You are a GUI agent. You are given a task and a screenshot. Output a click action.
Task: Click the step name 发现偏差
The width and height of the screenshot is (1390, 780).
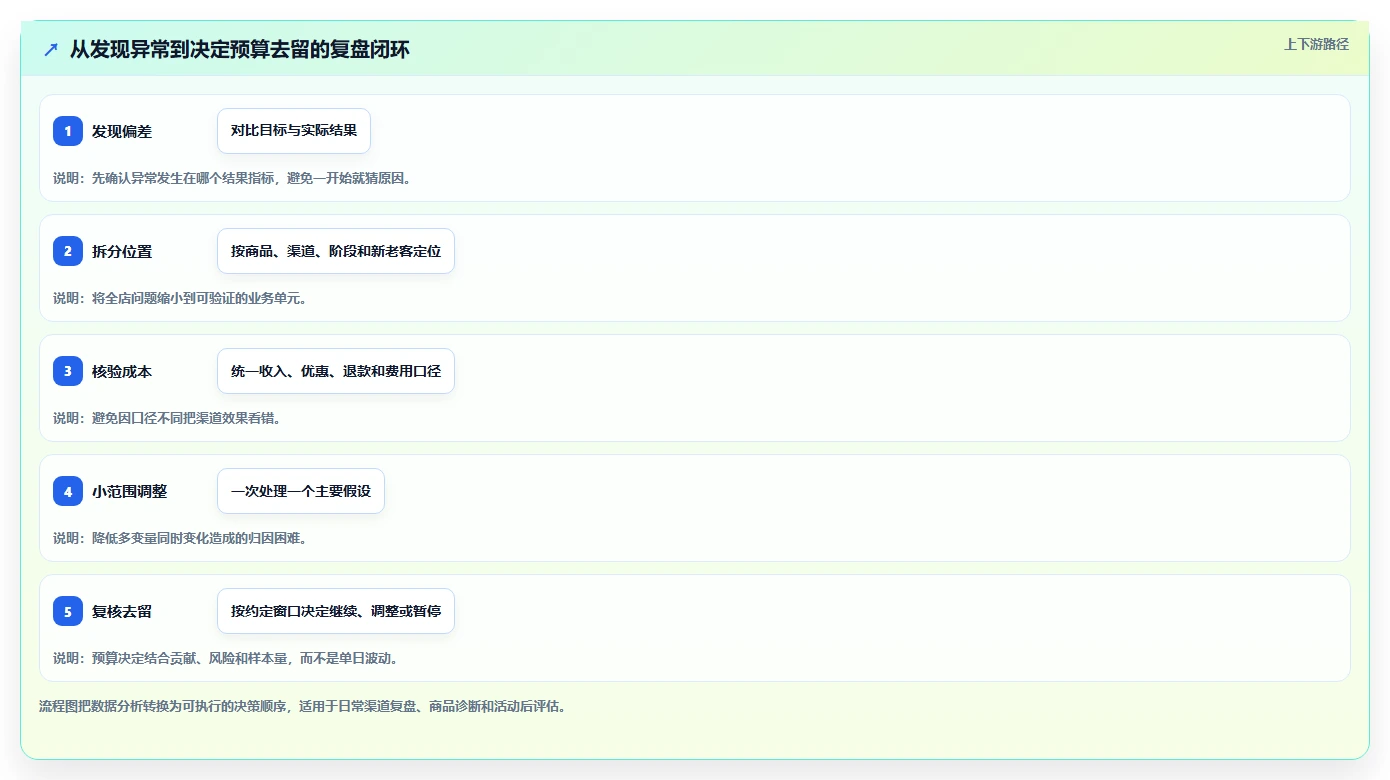pos(122,132)
